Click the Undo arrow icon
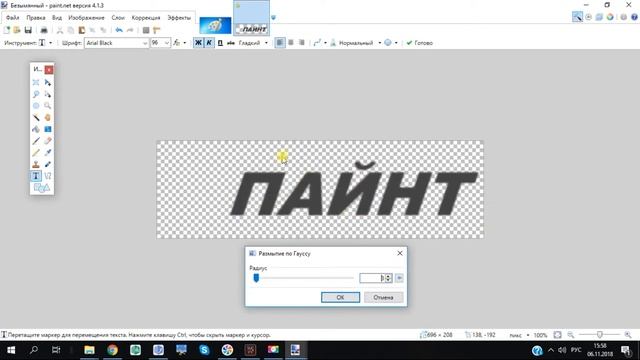This screenshot has width=640, height=360. [119, 30]
